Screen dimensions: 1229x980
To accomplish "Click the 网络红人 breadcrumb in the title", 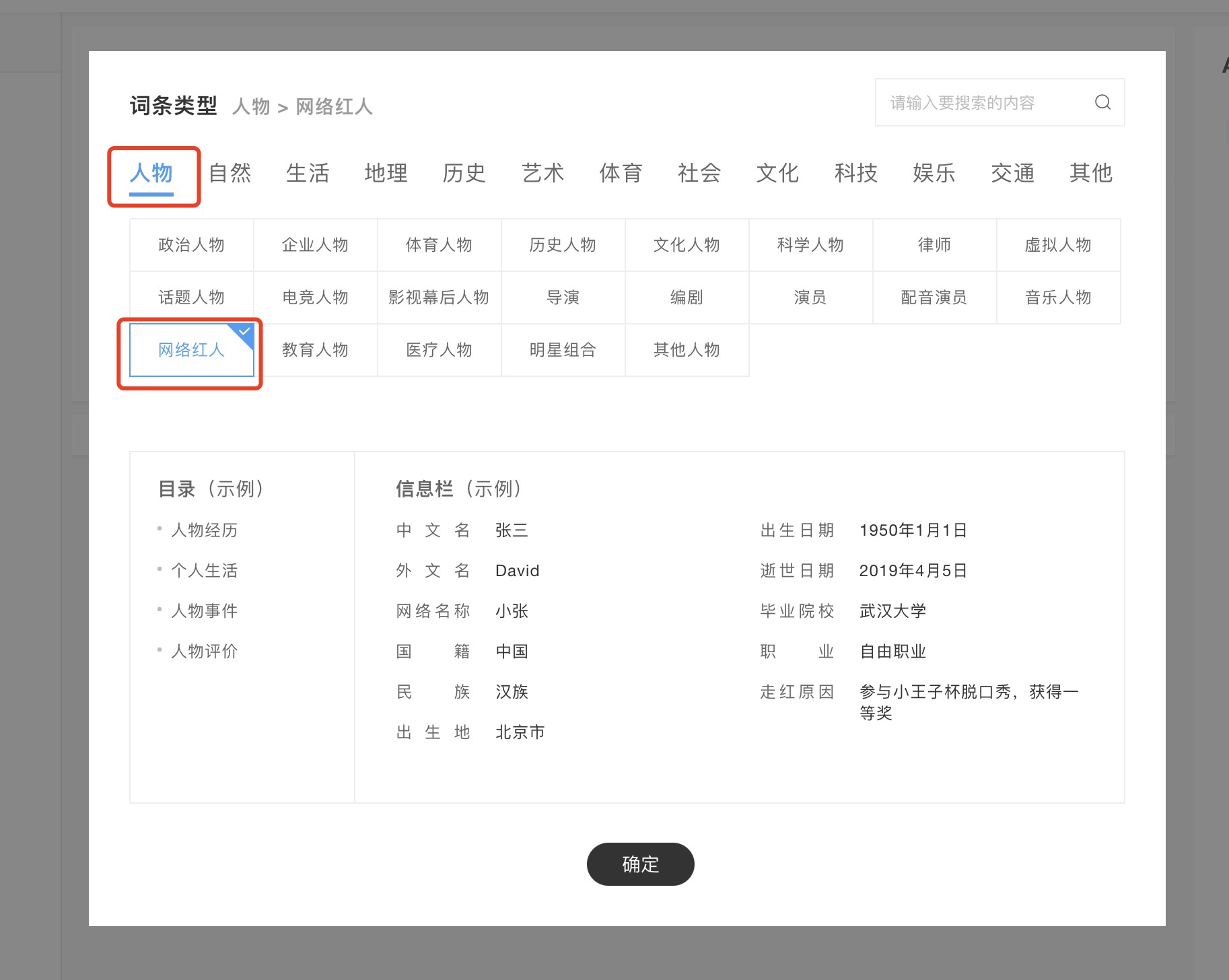I will 335,107.
